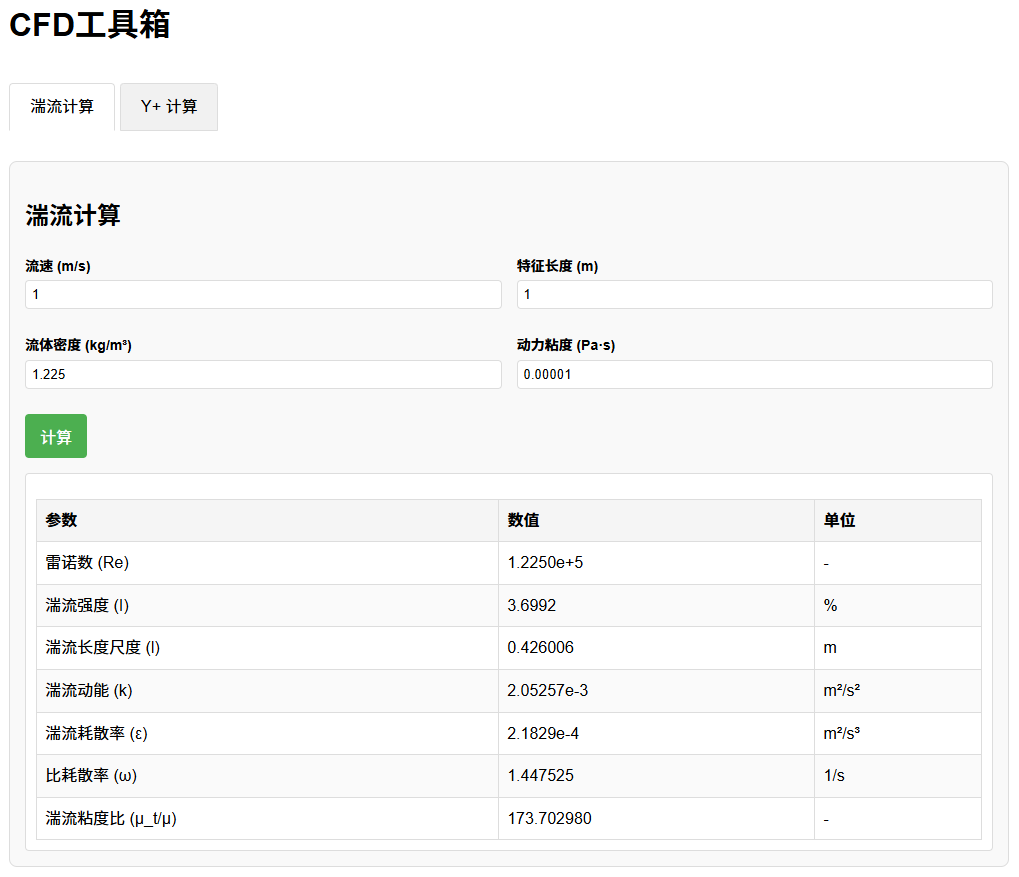The image size is (1019, 877).
Task: Select the 动力粘度 (Pa·s) input field
Action: click(x=754, y=374)
